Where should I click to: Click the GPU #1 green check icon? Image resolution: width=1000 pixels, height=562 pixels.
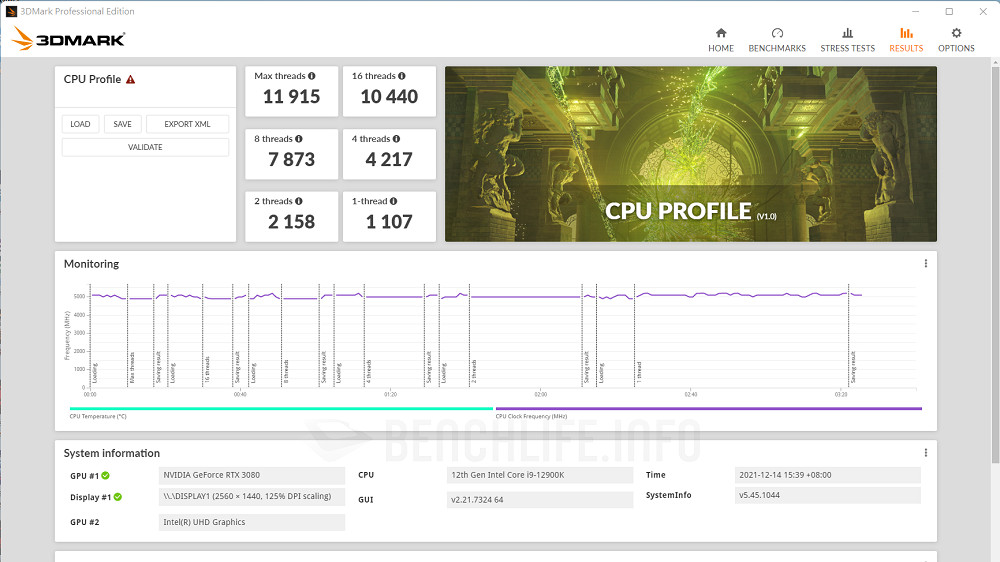pos(105,475)
